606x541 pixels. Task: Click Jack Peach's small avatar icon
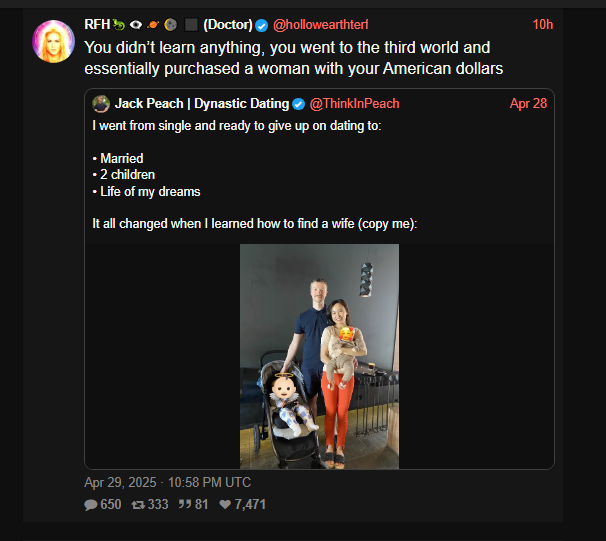click(x=101, y=104)
